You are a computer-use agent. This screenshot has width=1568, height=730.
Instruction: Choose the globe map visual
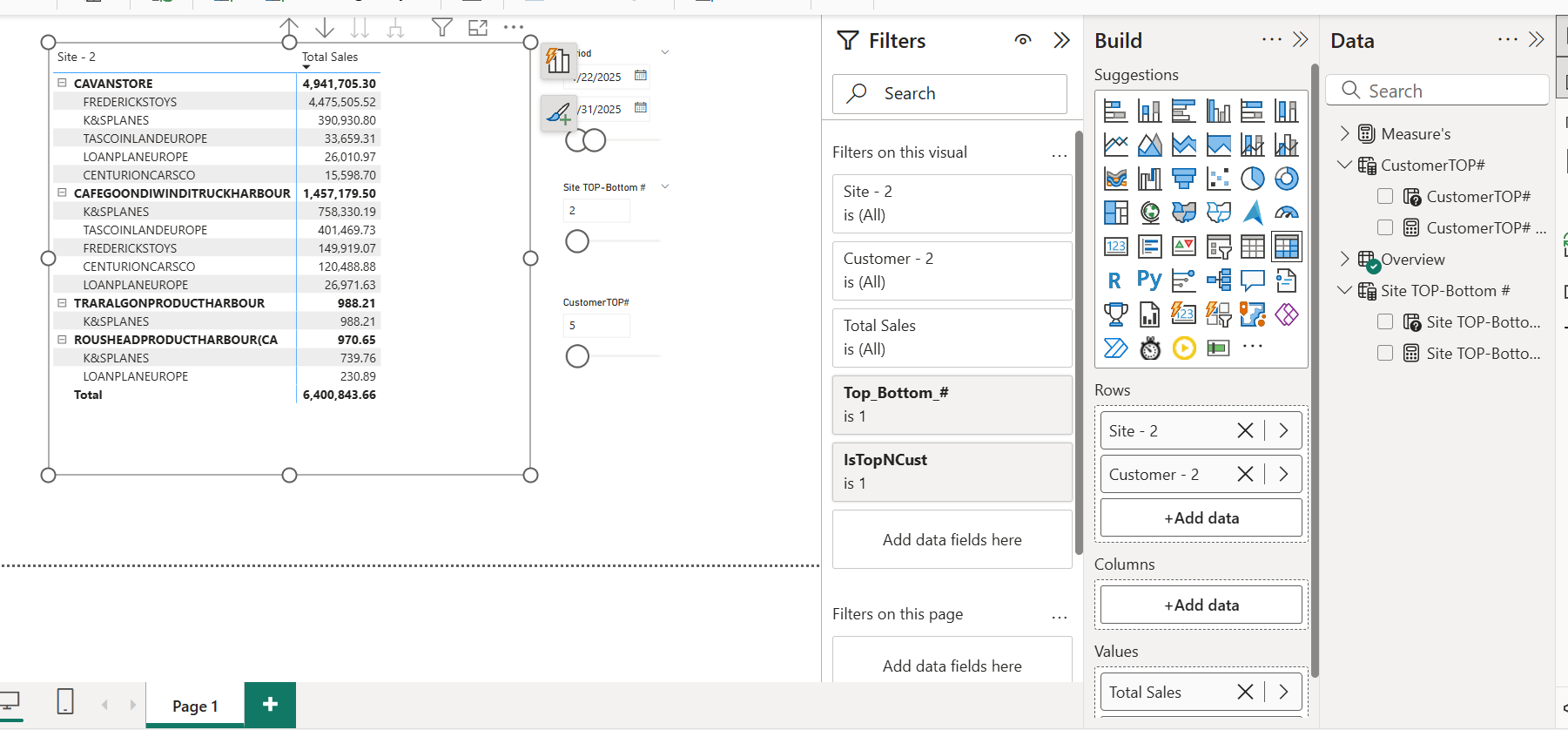pos(1150,213)
